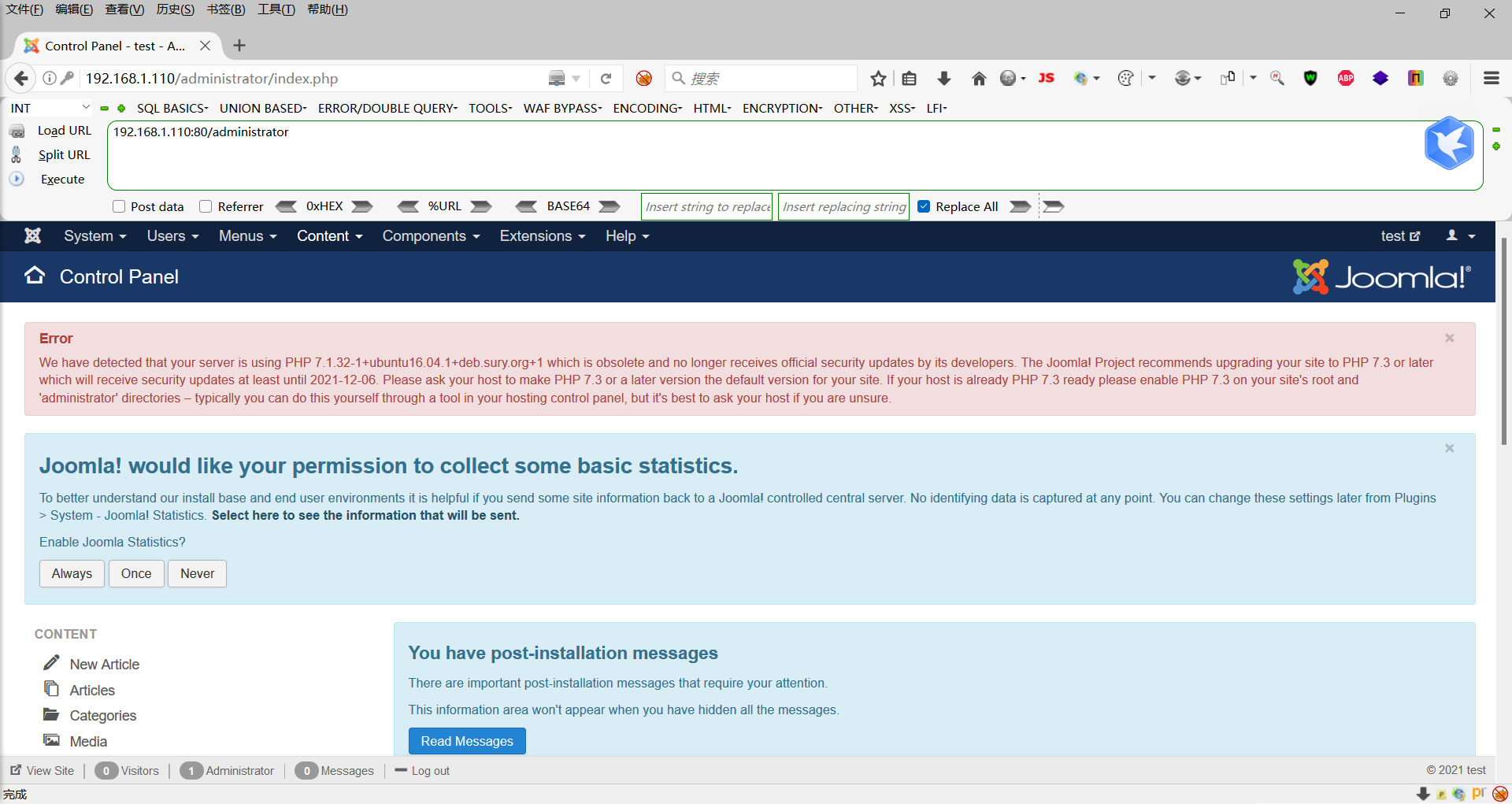
Task: Expand the SQL BASICS menu
Action: pyautogui.click(x=172, y=108)
